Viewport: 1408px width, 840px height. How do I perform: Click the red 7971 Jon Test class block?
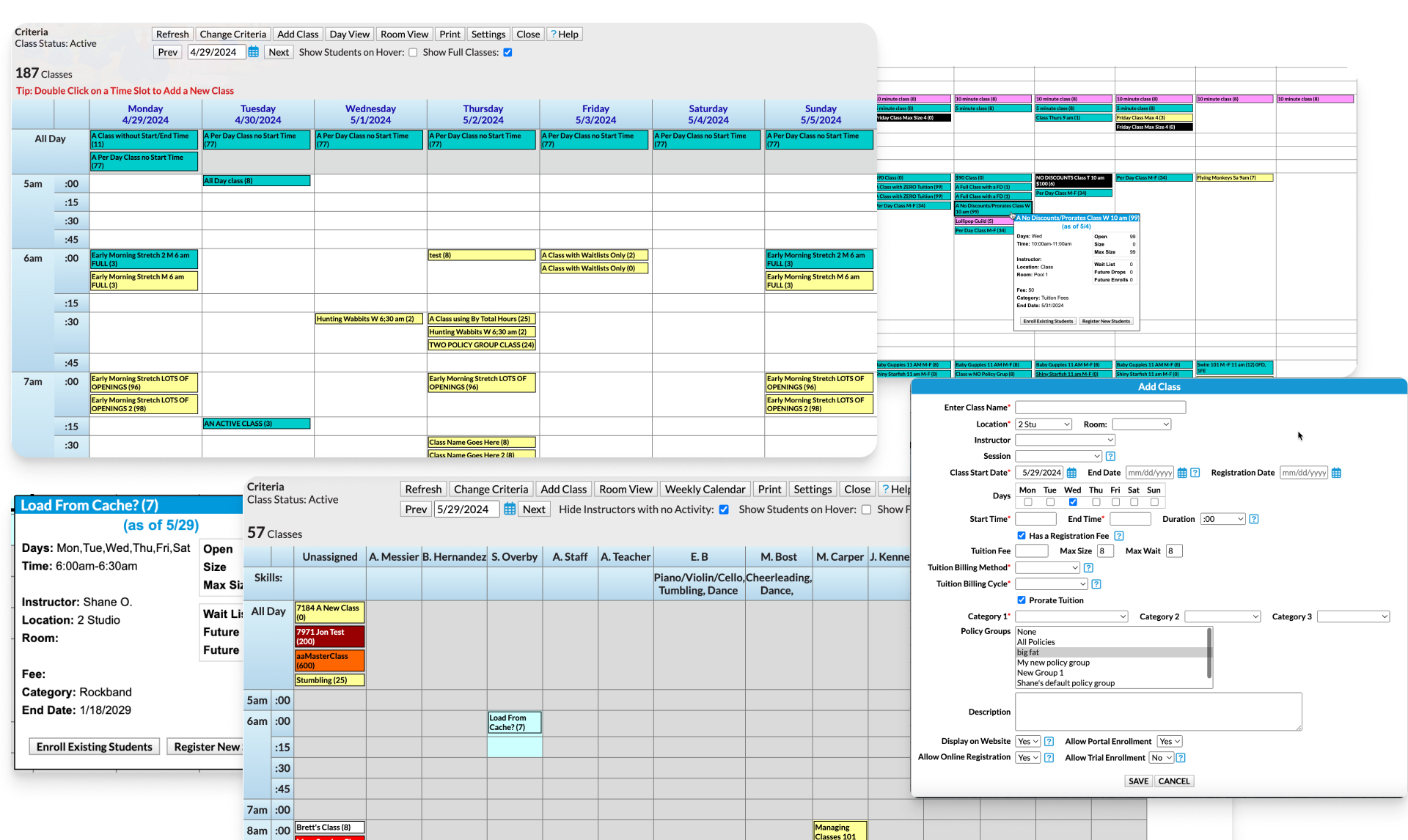tap(329, 636)
